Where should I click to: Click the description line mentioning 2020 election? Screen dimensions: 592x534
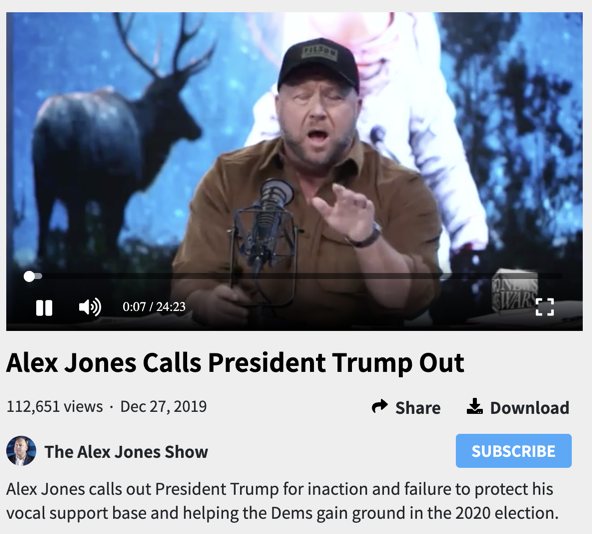click(x=282, y=513)
